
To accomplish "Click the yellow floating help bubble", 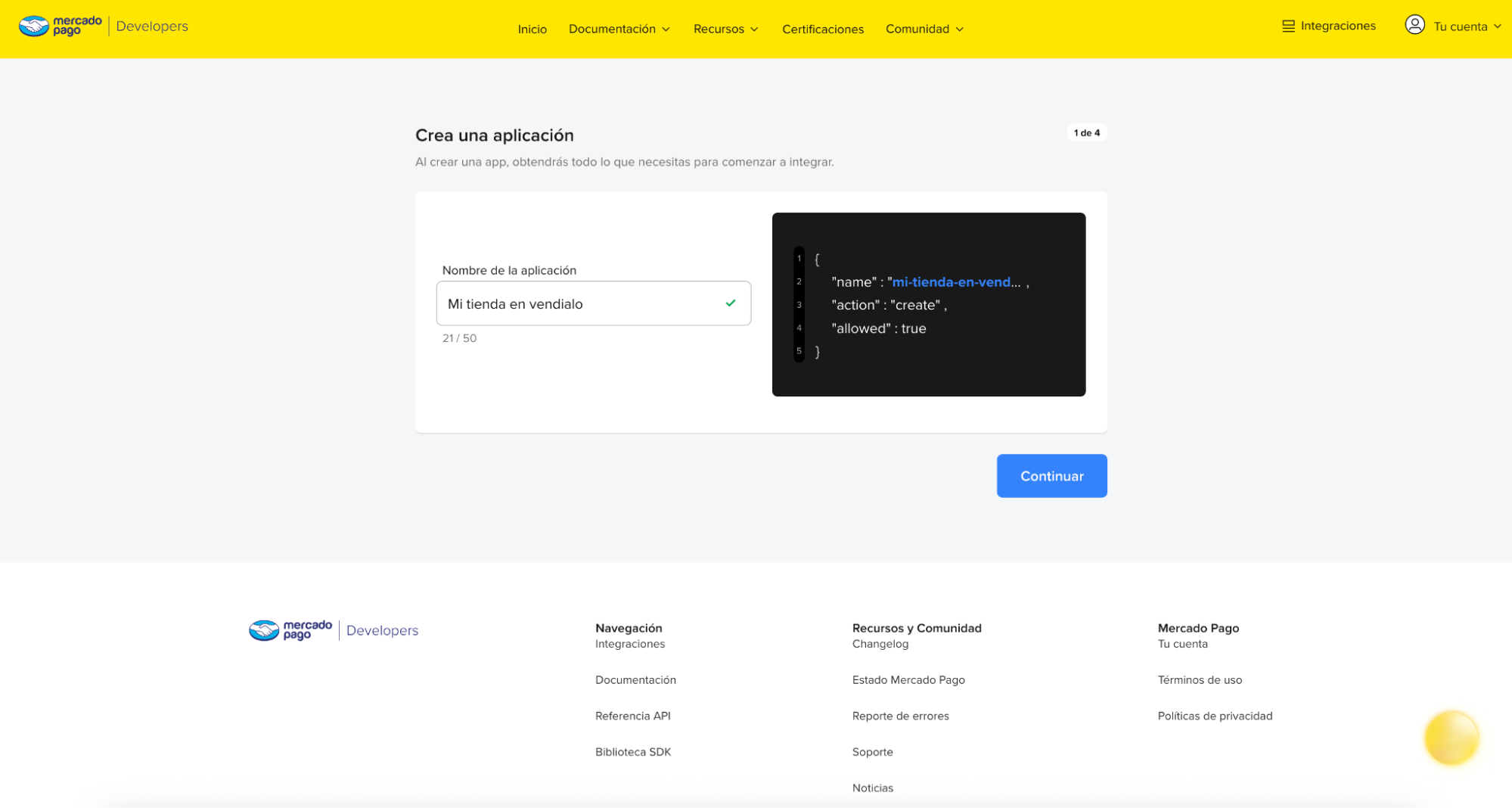I will (x=1451, y=738).
